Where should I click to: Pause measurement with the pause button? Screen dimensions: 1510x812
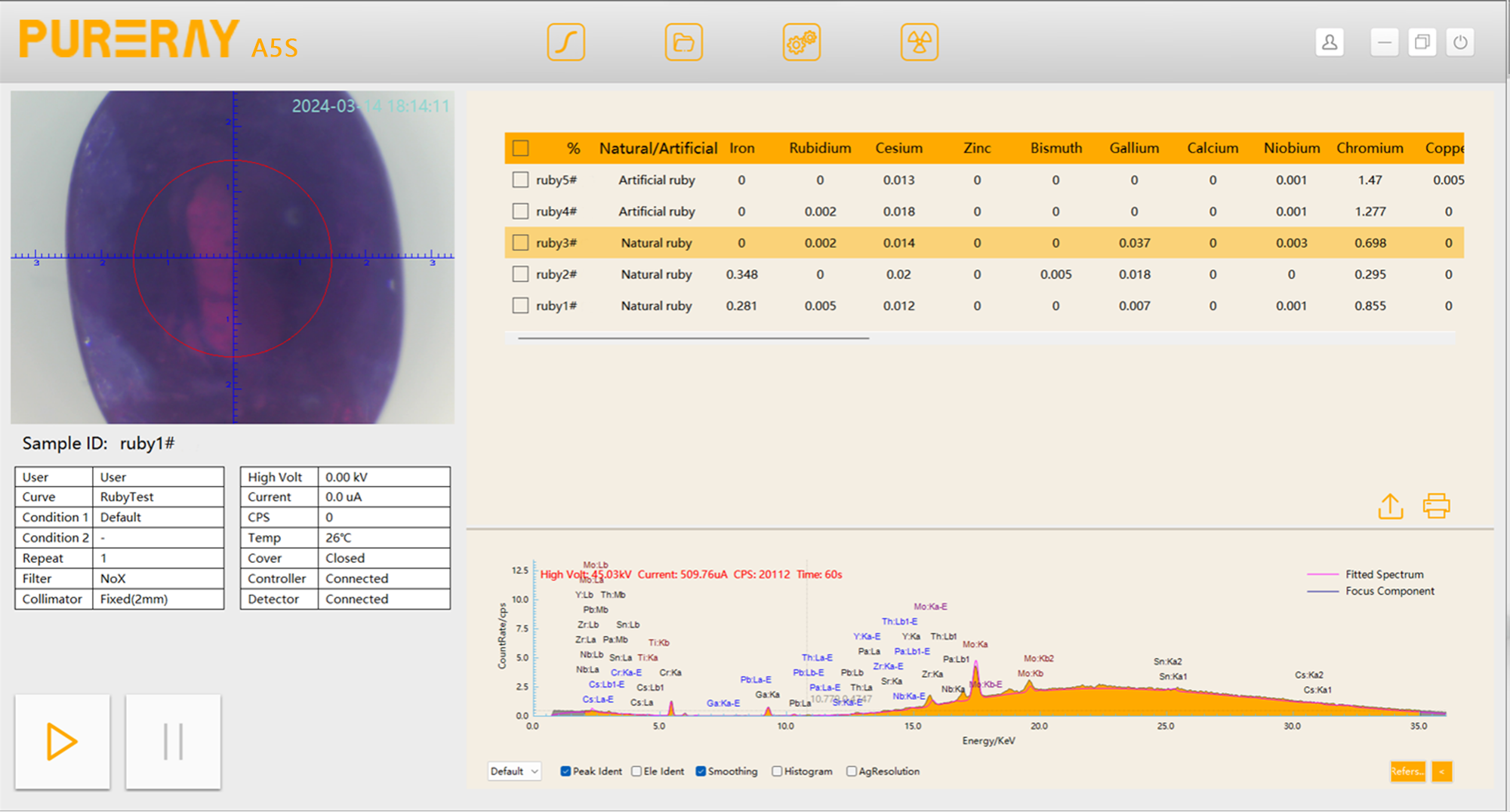(173, 742)
